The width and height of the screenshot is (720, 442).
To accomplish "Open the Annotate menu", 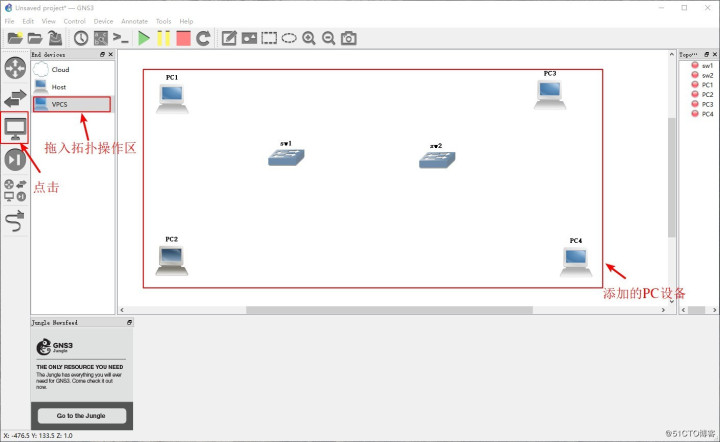I will click(x=135, y=21).
